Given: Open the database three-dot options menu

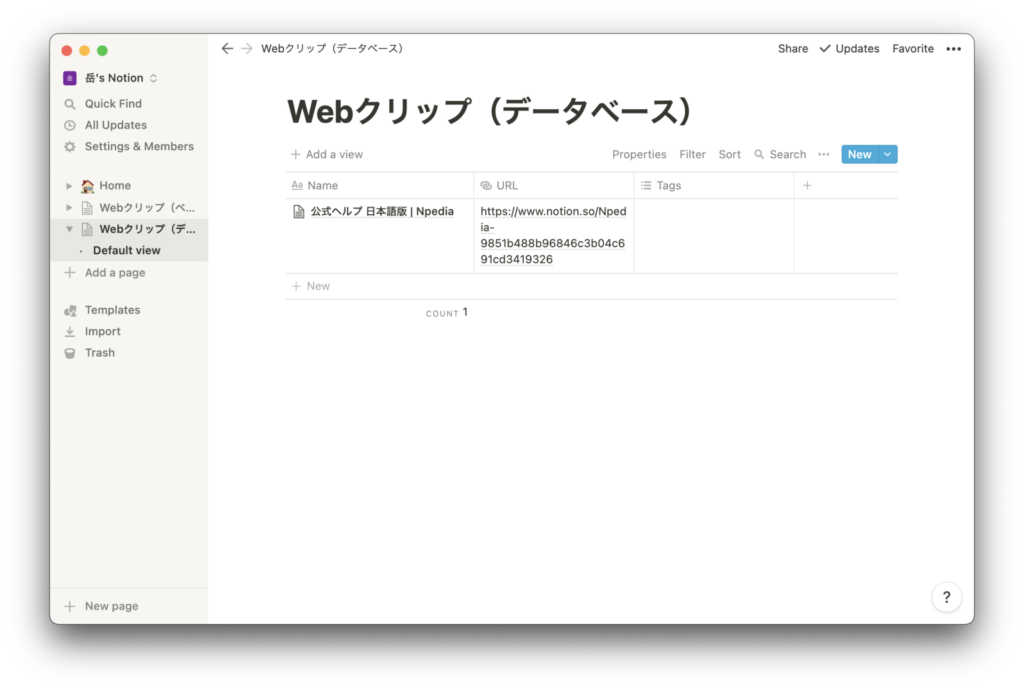Looking at the screenshot, I should click(824, 155).
